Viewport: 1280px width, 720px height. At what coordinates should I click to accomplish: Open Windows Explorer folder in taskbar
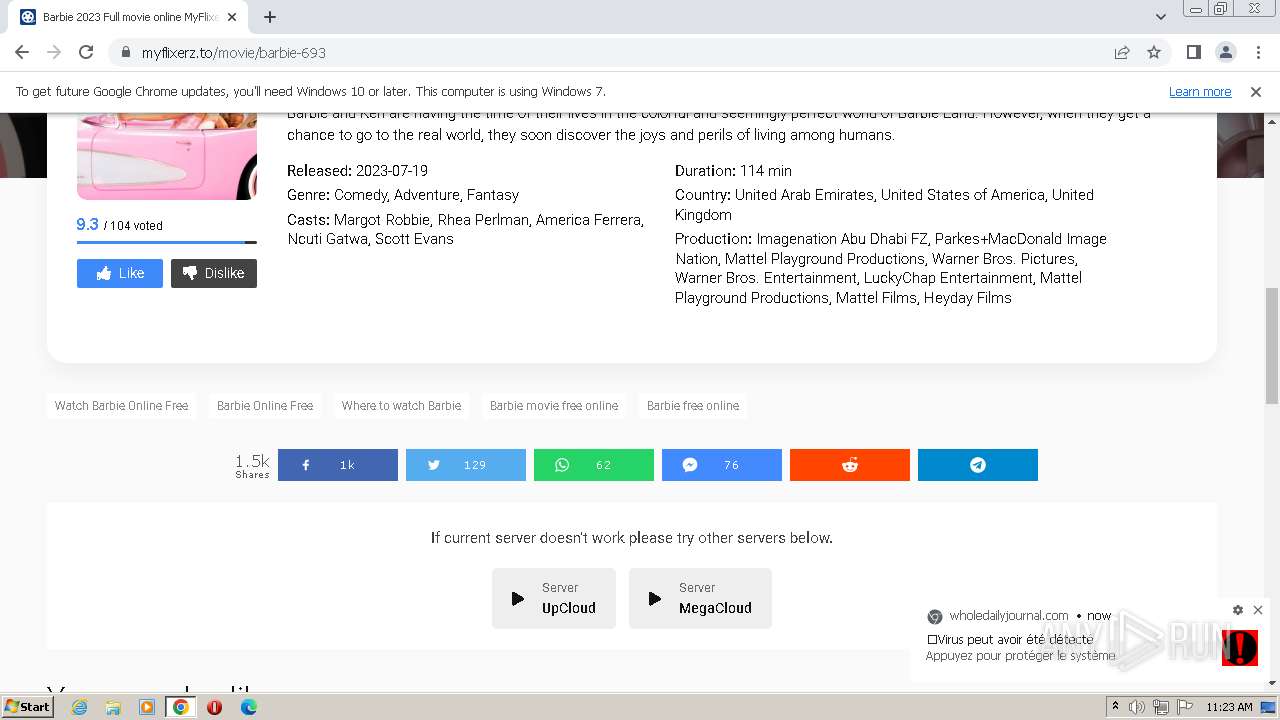(x=113, y=707)
